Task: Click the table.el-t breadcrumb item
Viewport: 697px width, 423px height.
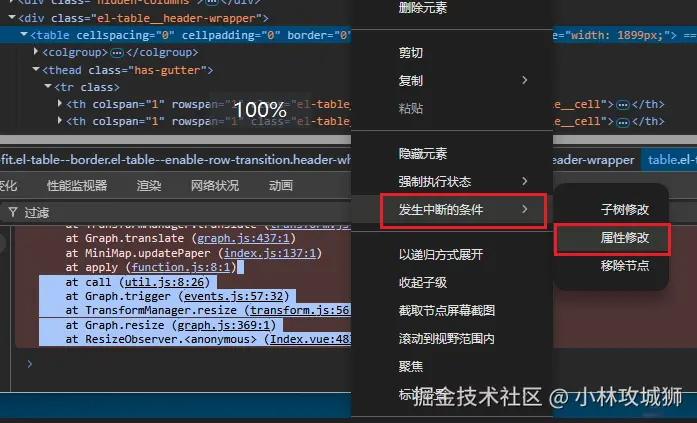Action: (671, 160)
